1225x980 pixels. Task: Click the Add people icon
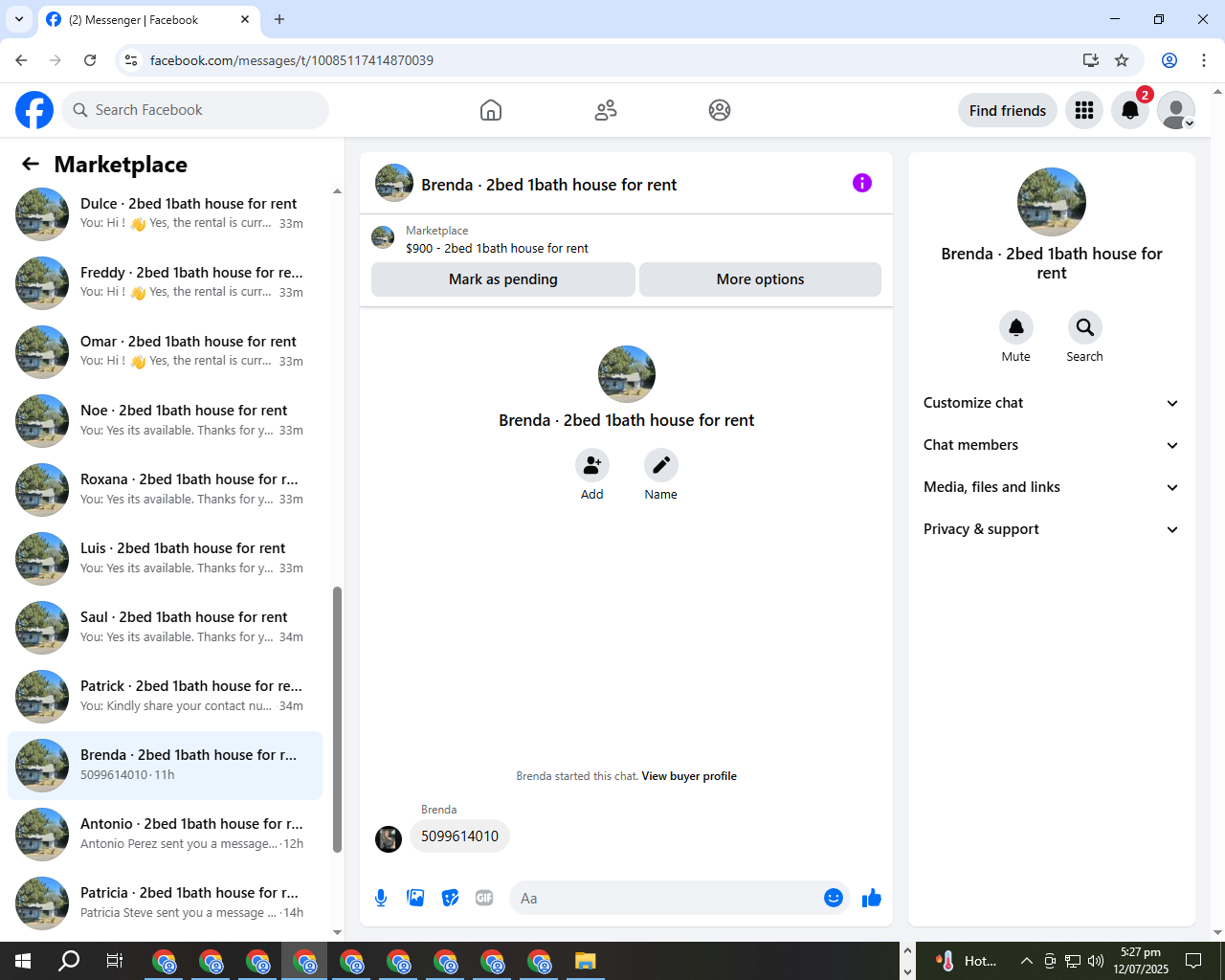point(592,465)
